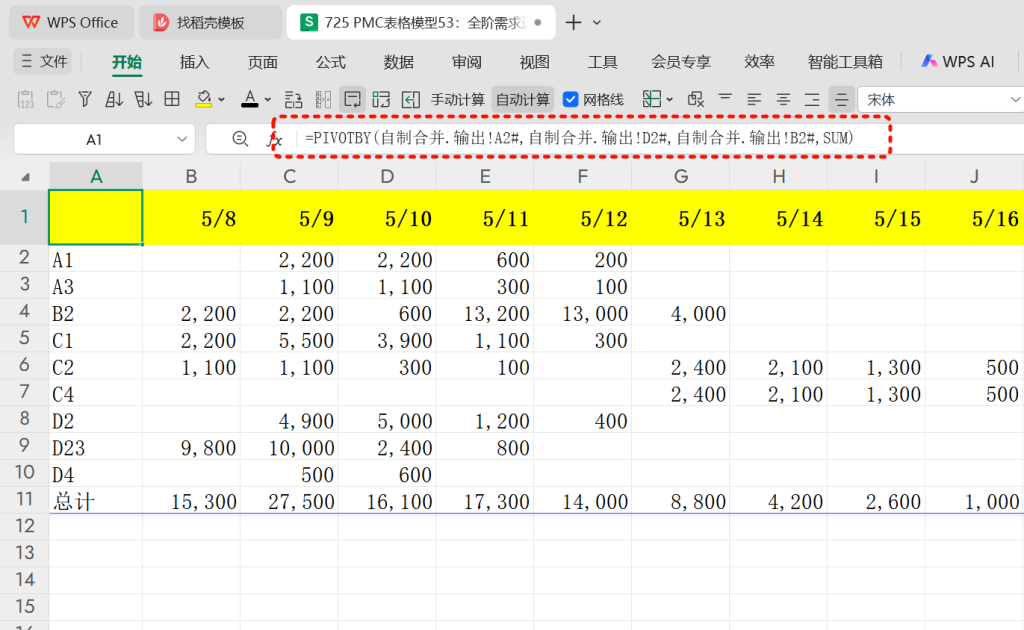Open the 智能工具箱 smart toolbox tab
The image size is (1024, 630).
(x=845, y=62)
